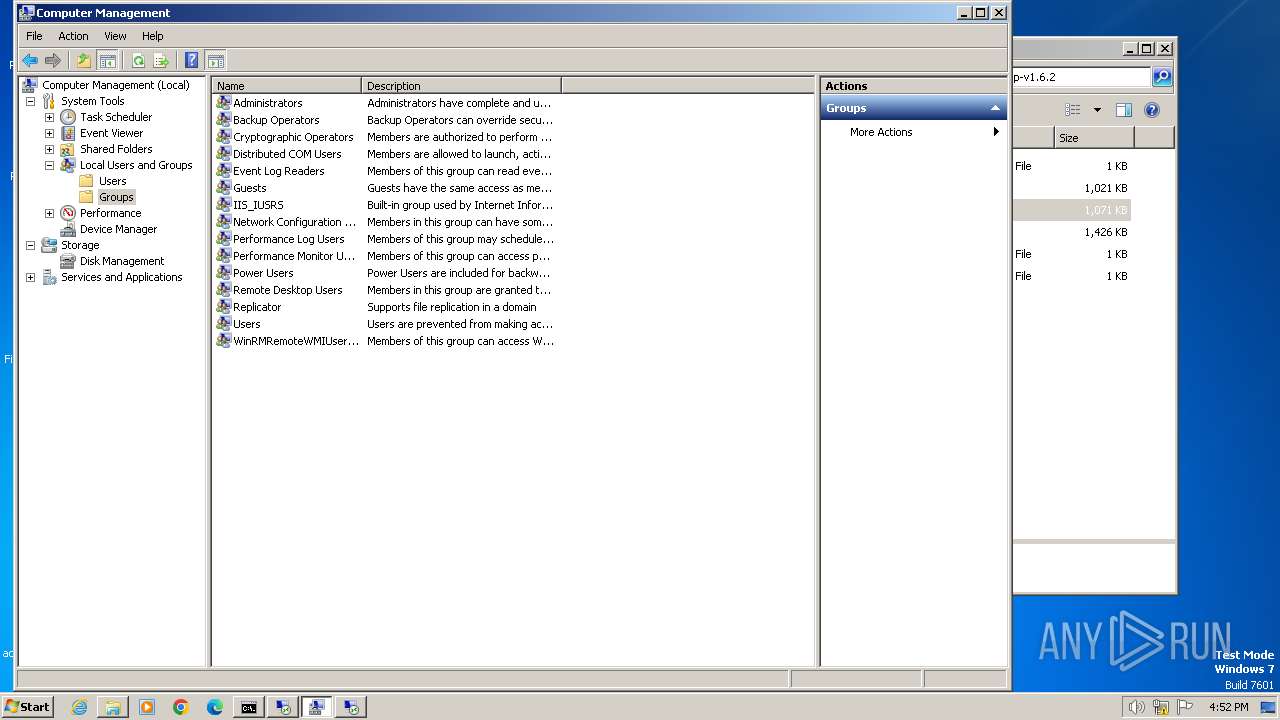Click the Guests group icon
The image size is (1280, 720).
(223, 188)
